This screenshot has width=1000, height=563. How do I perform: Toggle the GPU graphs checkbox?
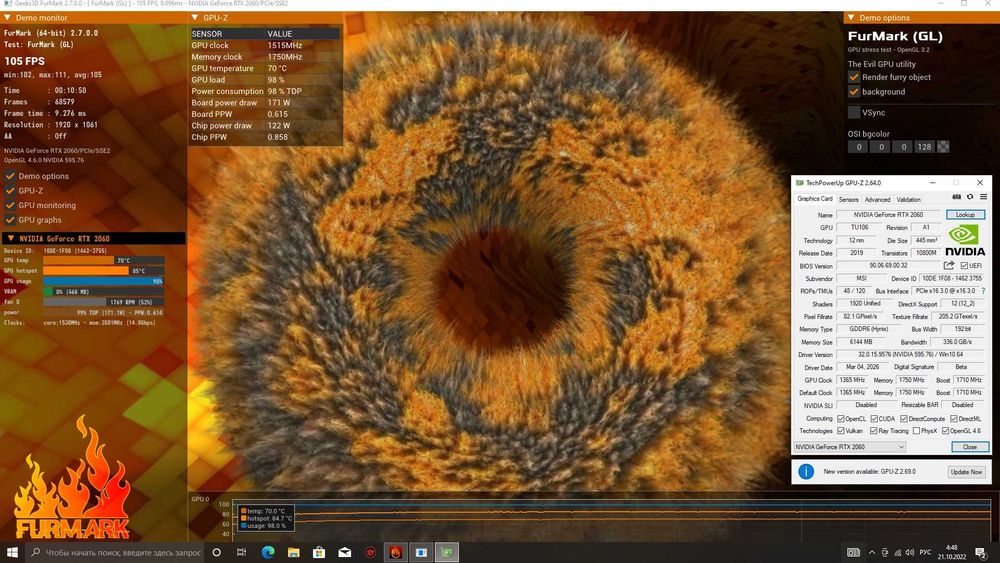point(10,220)
